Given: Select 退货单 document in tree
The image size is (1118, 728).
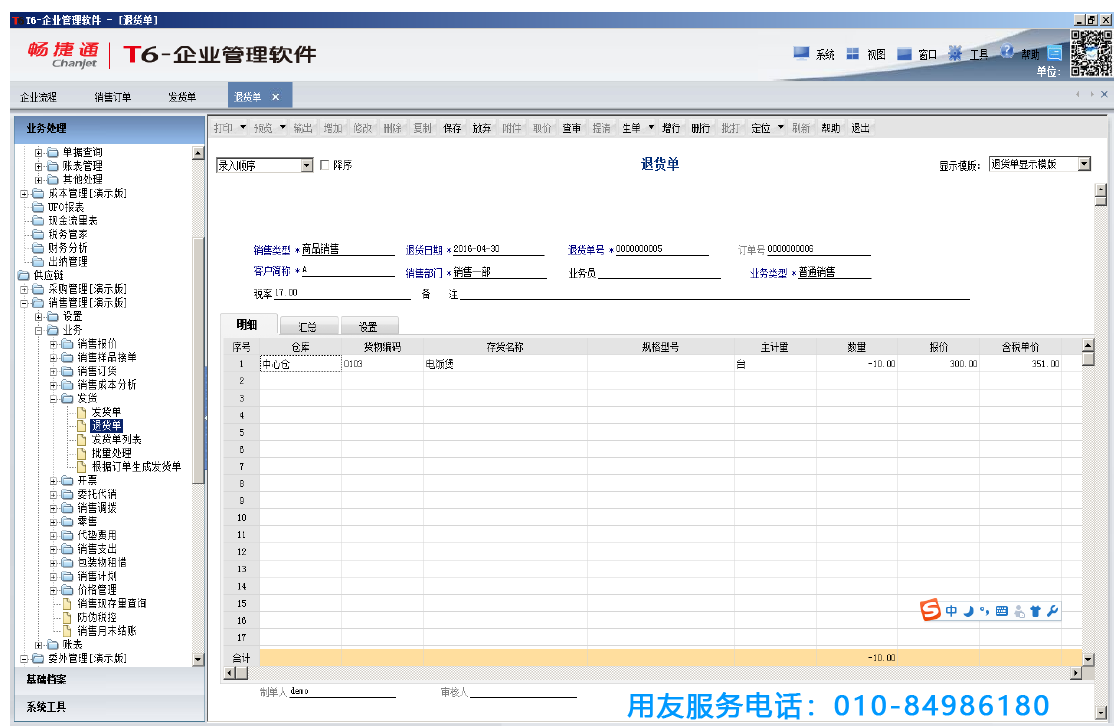Looking at the screenshot, I should tap(106, 426).
